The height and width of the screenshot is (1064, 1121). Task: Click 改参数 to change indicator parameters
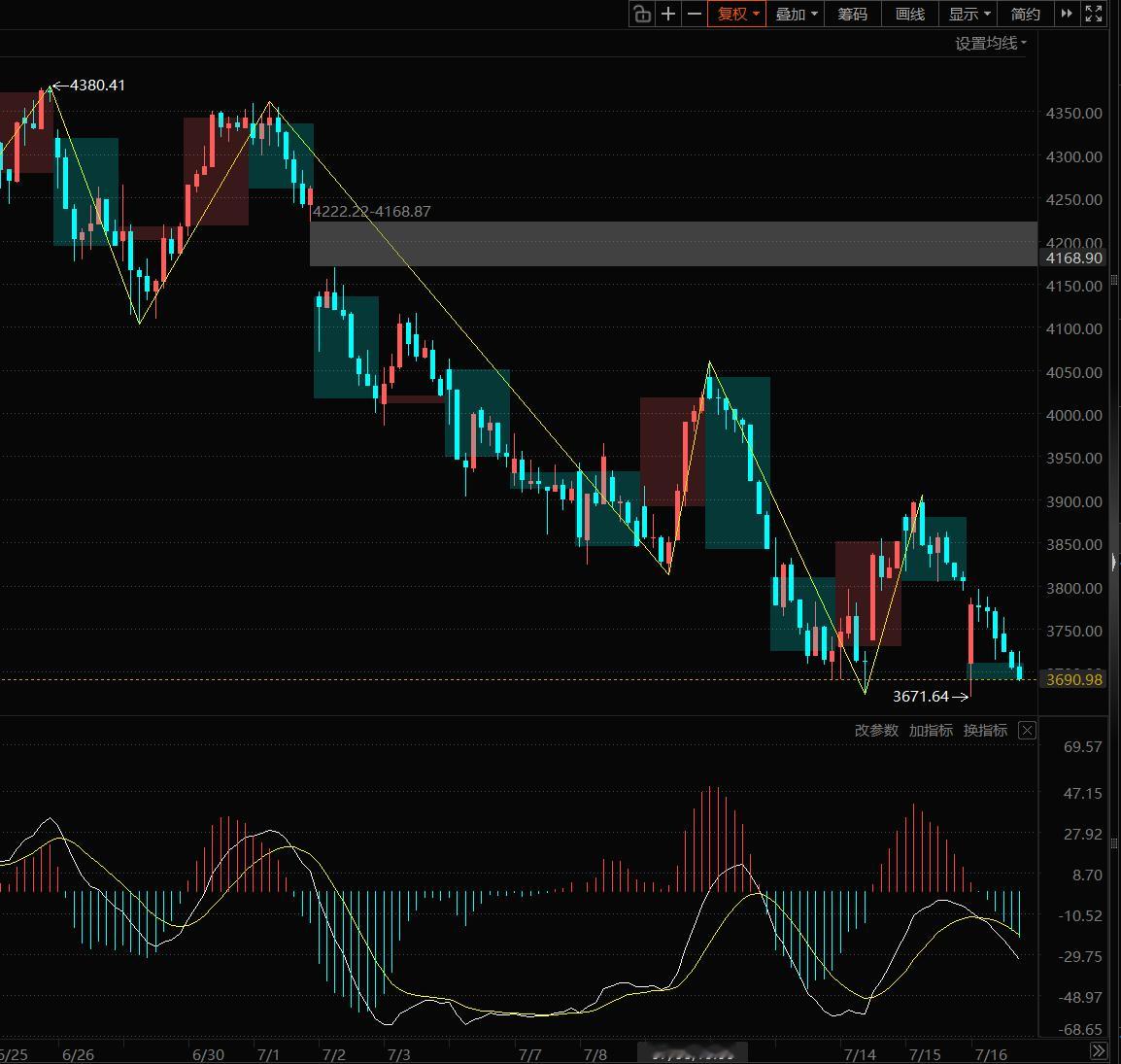pyautogui.click(x=876, y=730)
